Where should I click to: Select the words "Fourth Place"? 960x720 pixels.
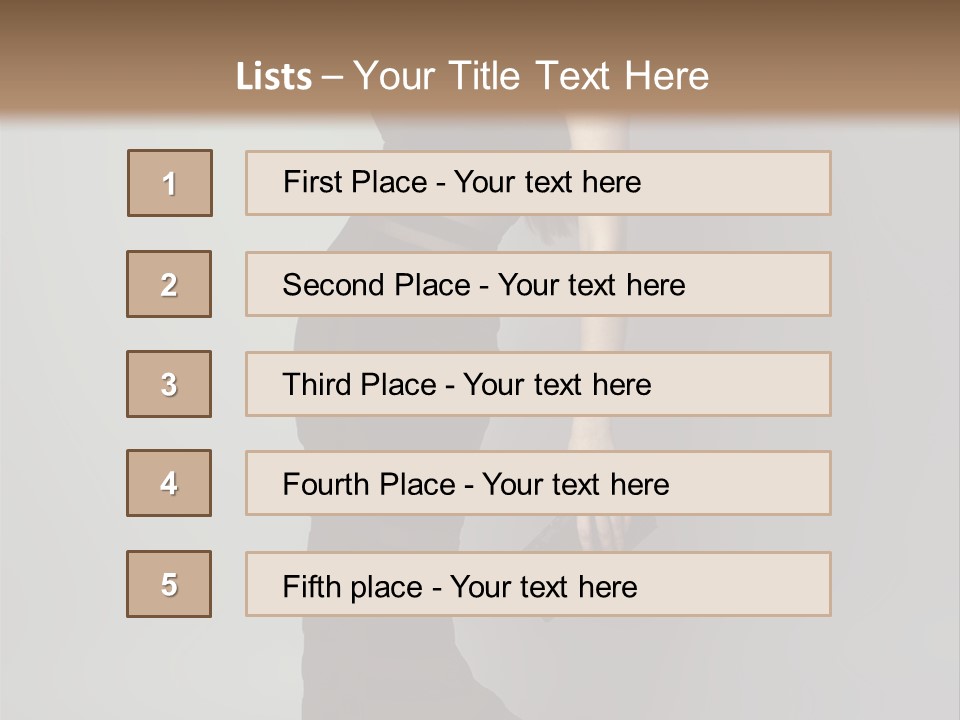[x=369, y=485]
